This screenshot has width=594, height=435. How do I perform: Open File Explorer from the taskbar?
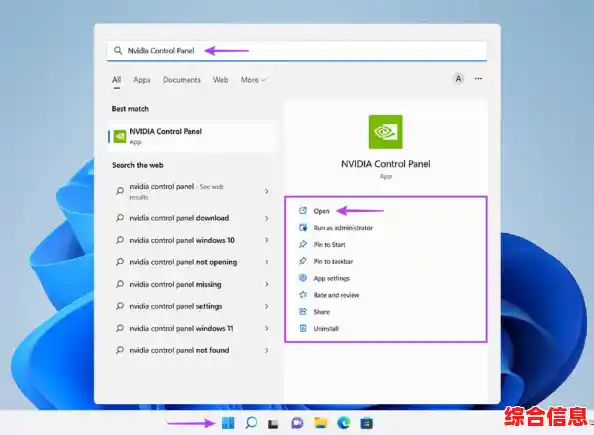(x=320, y=423)
